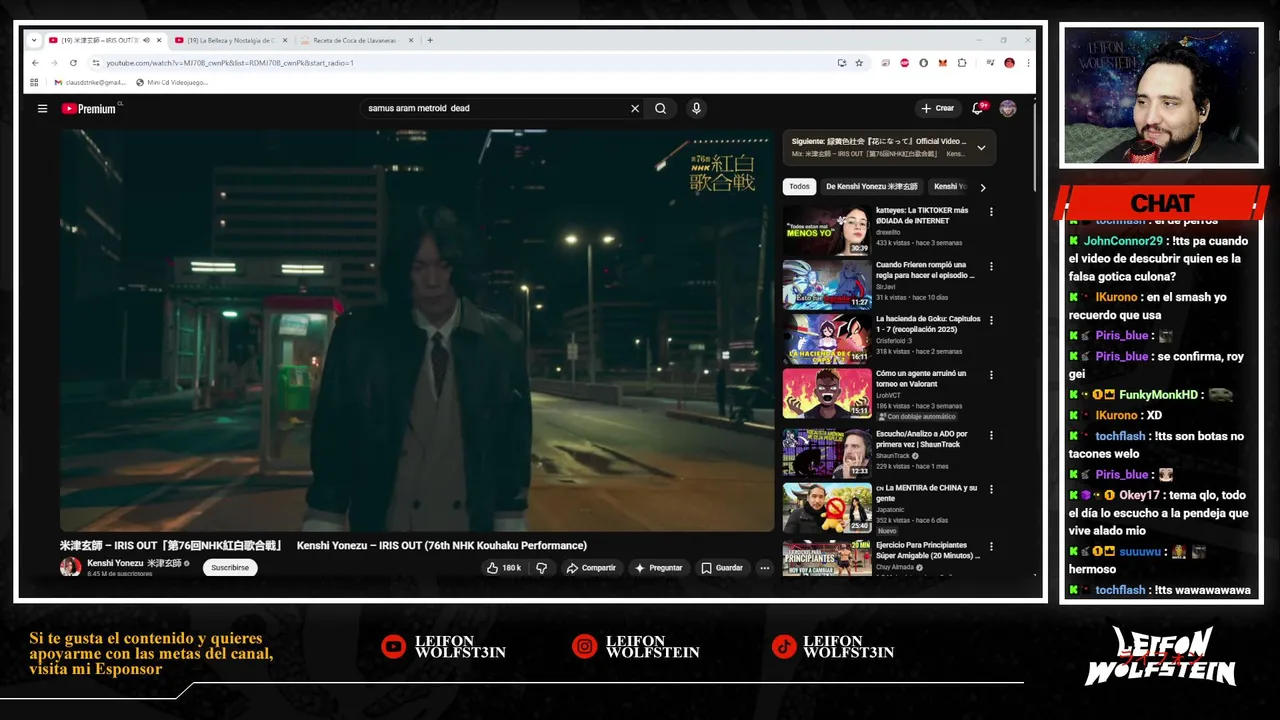Run search with the magnifier icon
Screen dimensions: 1280x720
[x=661, y=108]
